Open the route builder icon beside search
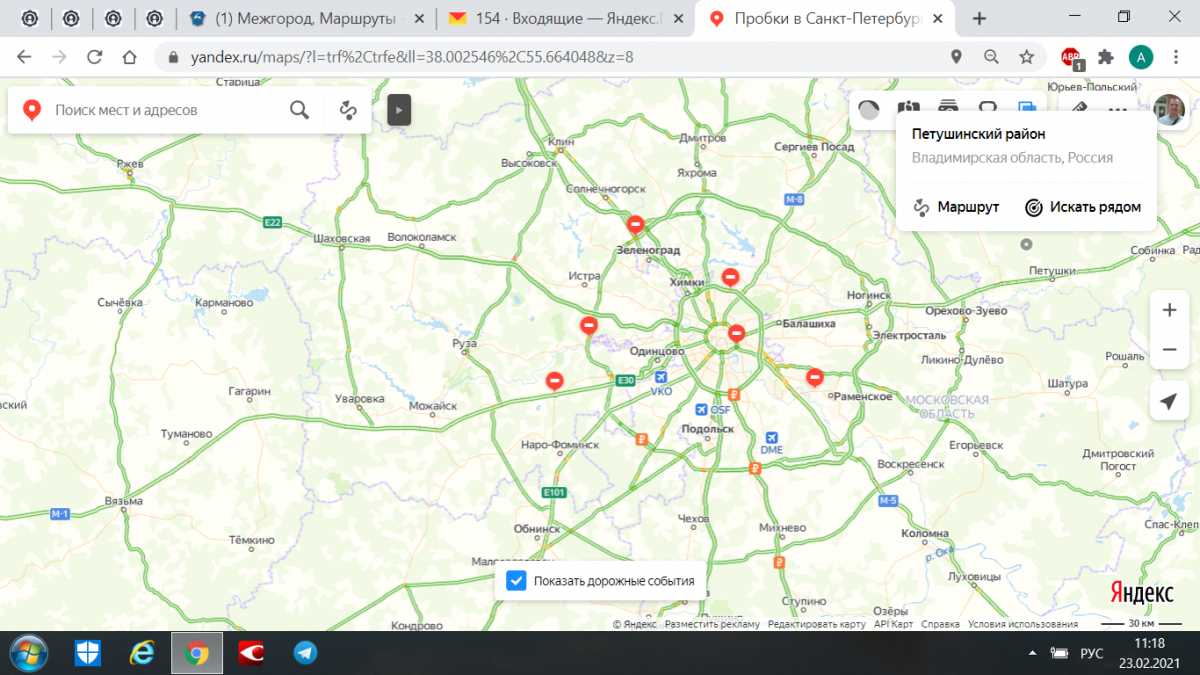Image resolution: width=1200 pixels, height=675 pixels. [348, 110]
